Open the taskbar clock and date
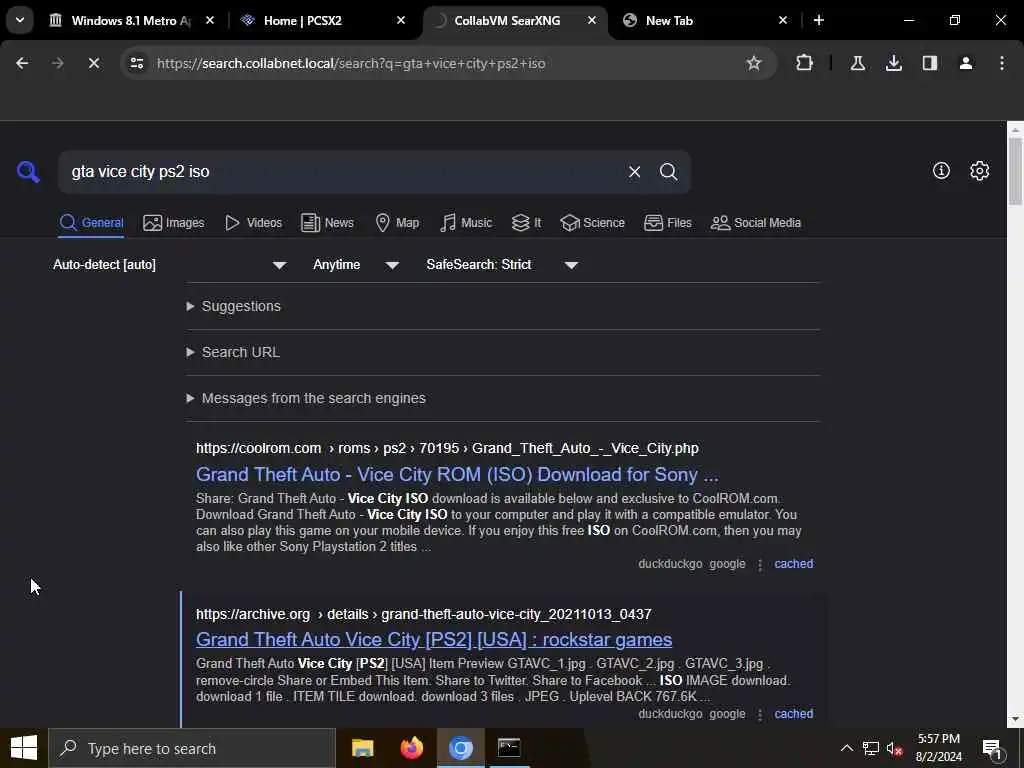The width and height of the screenshot is (1024, 768). (x=938, y=748)
